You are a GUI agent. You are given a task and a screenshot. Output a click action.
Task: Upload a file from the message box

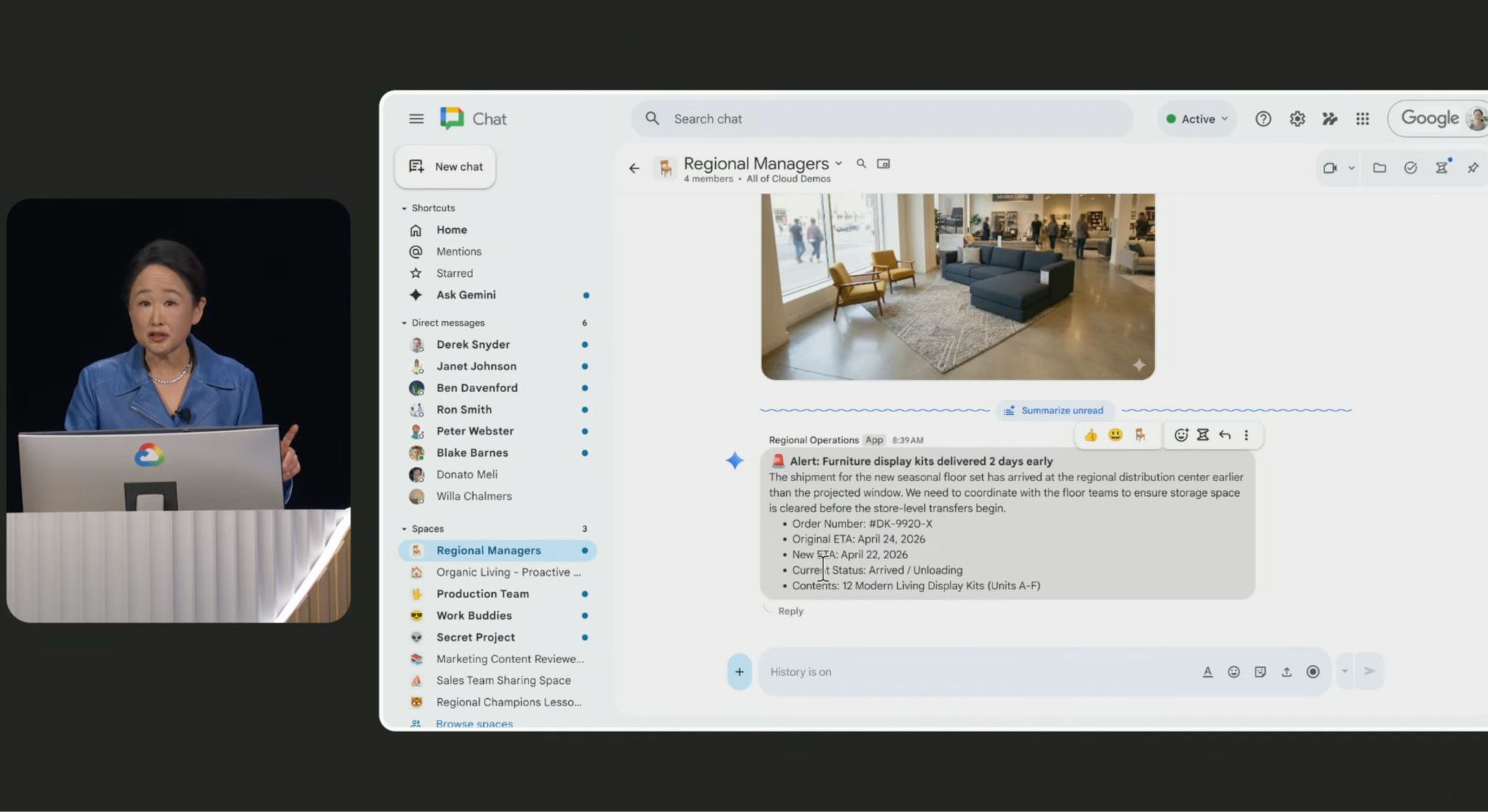click(x=1286, y=672)
